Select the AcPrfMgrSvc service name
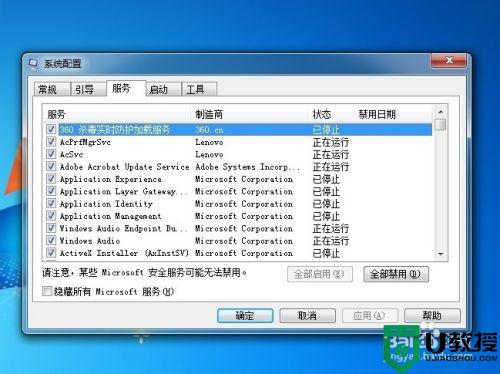The width and height of the screenshot is (500, 374). click(x=85, y=142)
